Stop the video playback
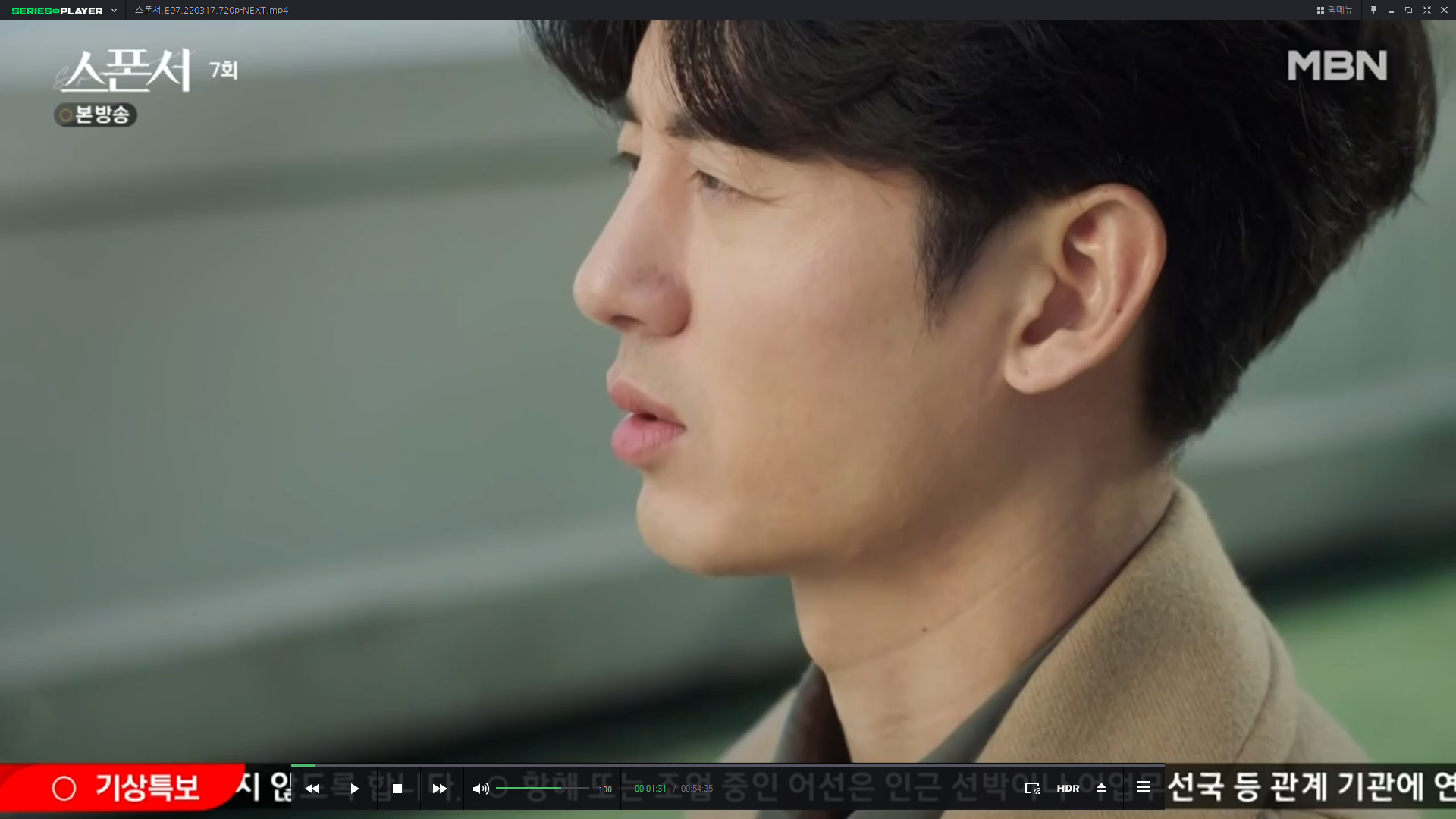Screen dimensions: 1456x819 [397, 789]
